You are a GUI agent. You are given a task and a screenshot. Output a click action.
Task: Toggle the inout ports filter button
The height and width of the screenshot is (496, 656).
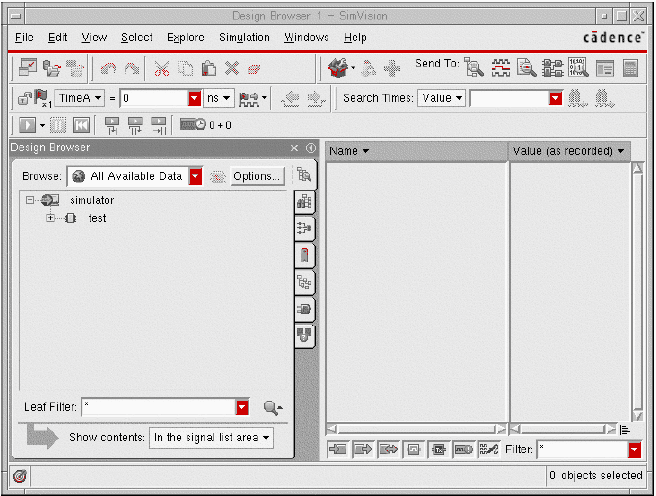click(388, 450)
